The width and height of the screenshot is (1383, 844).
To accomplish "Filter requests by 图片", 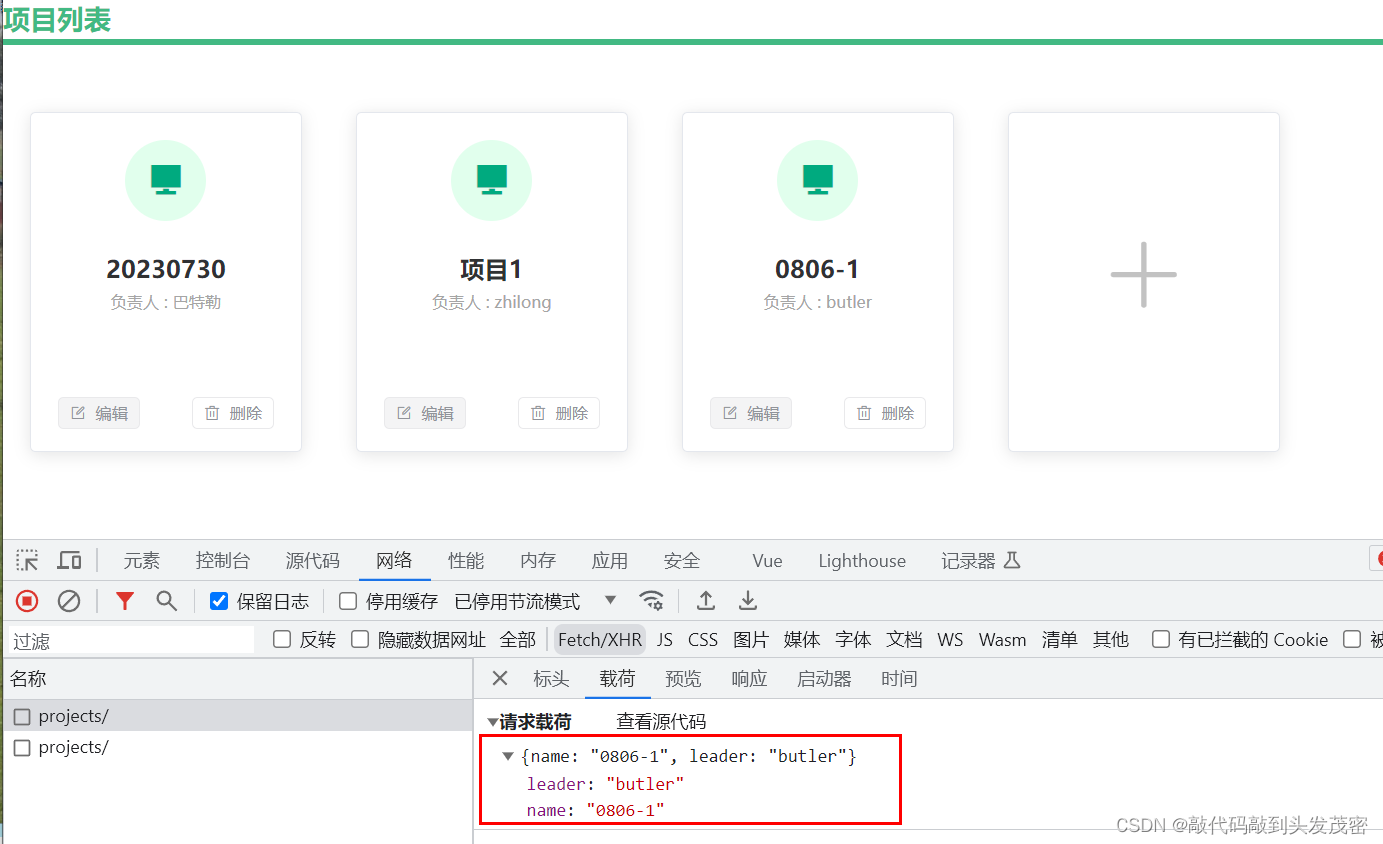I will click(x=751, y=639).
